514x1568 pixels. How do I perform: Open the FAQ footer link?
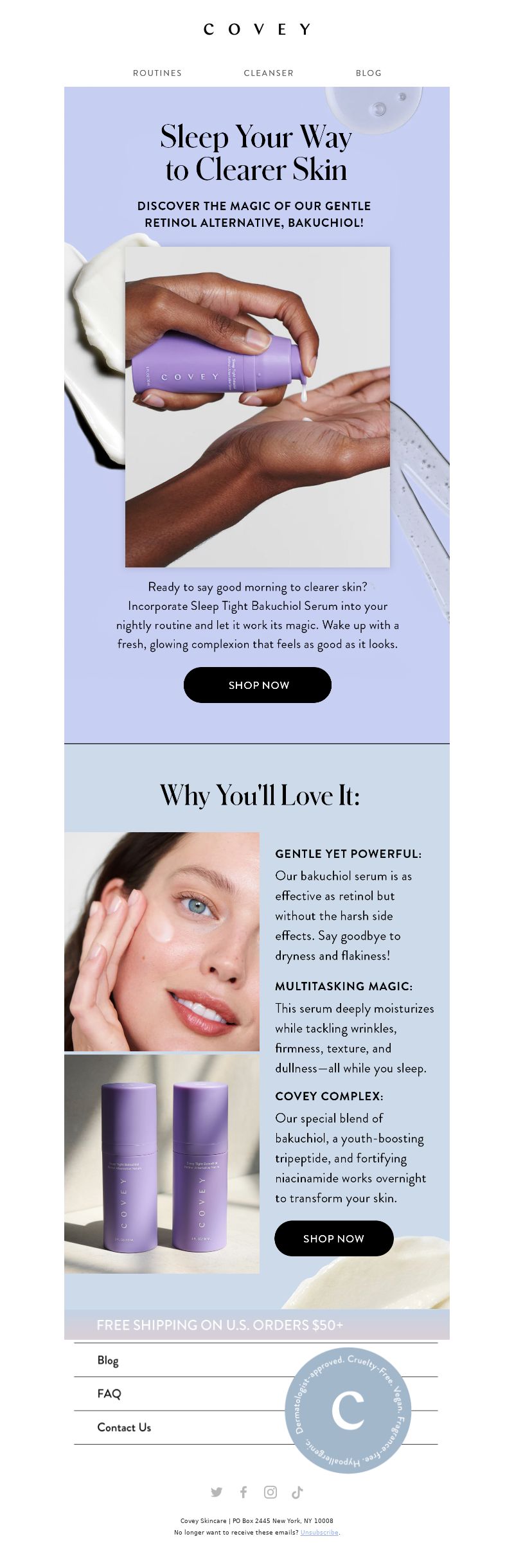(109, 1394)
